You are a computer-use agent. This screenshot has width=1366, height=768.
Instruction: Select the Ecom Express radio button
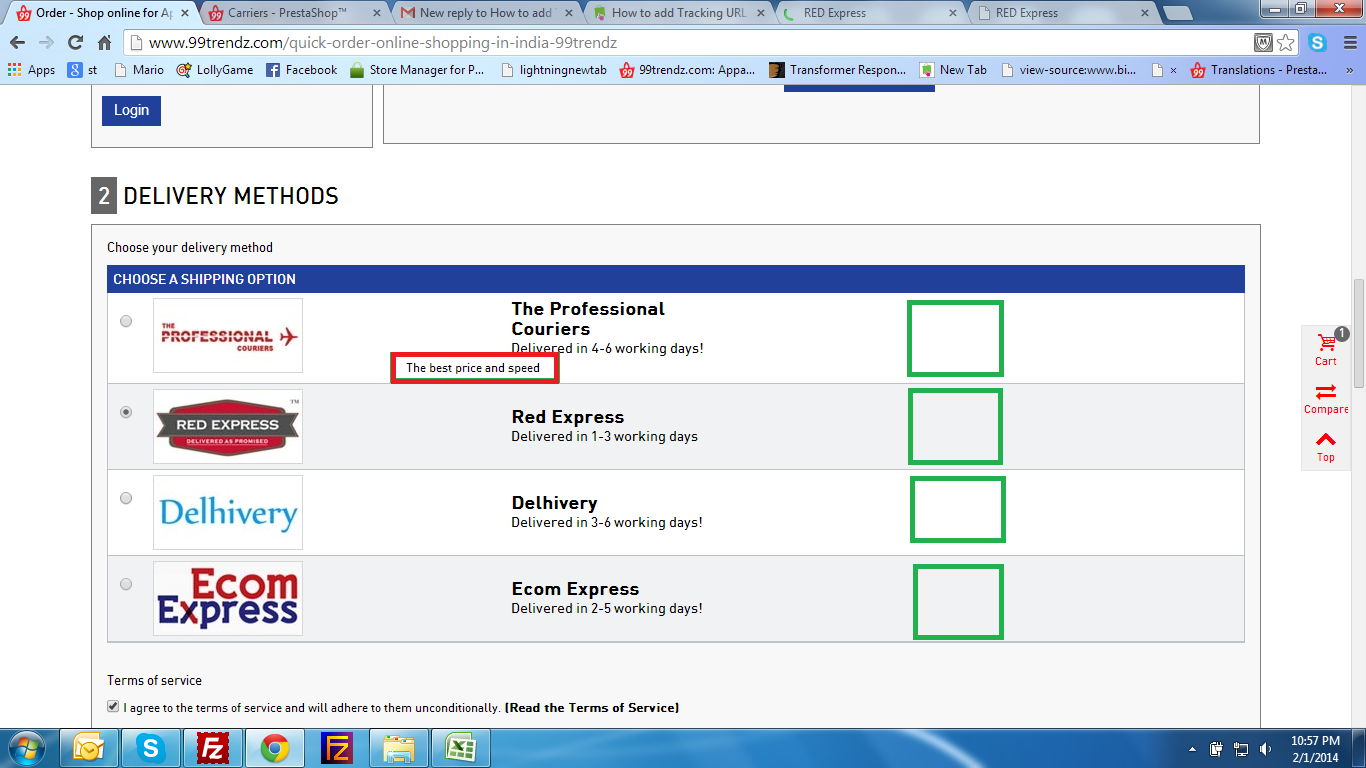[x=126, y=584]
